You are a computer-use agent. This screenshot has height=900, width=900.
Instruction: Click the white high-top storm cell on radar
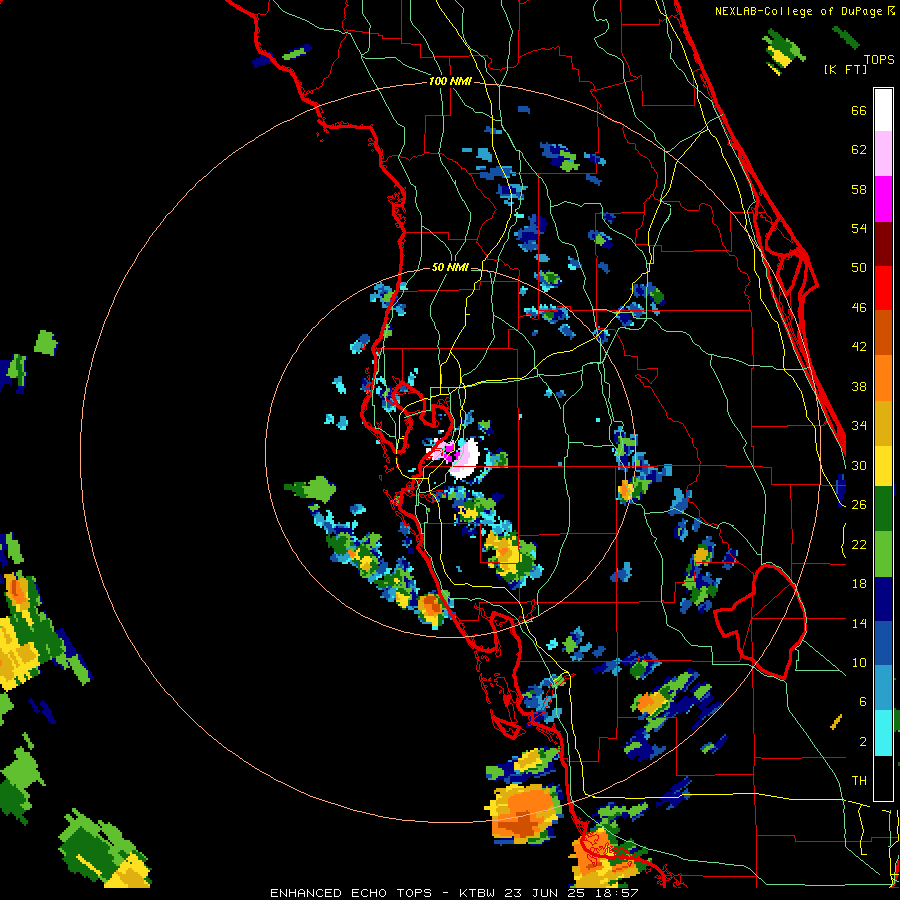pos(466,460)
